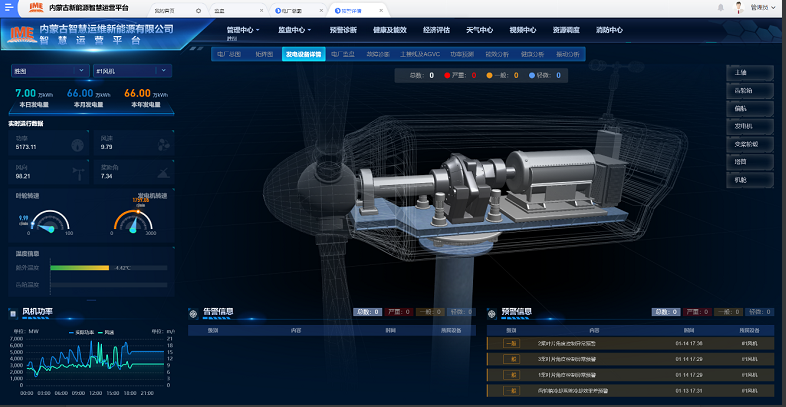The image size is (786, 407).
Task: Click the user avatar icon at top right
Action: (x=739, y=7)
